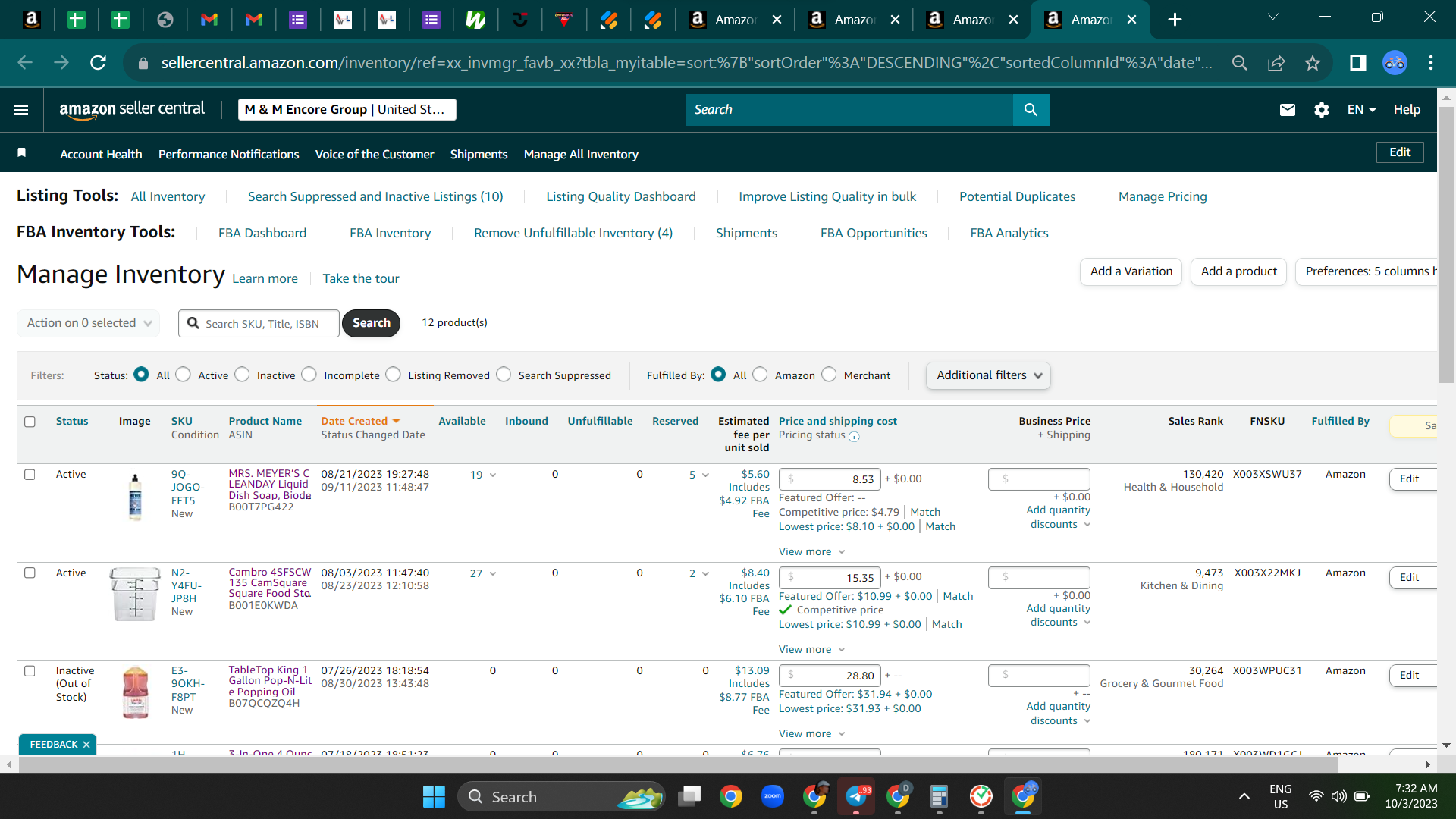Expand Add quantity discounts for Dish Soap row
The image size is (1456, 819).
click(x=1059, y=517)
